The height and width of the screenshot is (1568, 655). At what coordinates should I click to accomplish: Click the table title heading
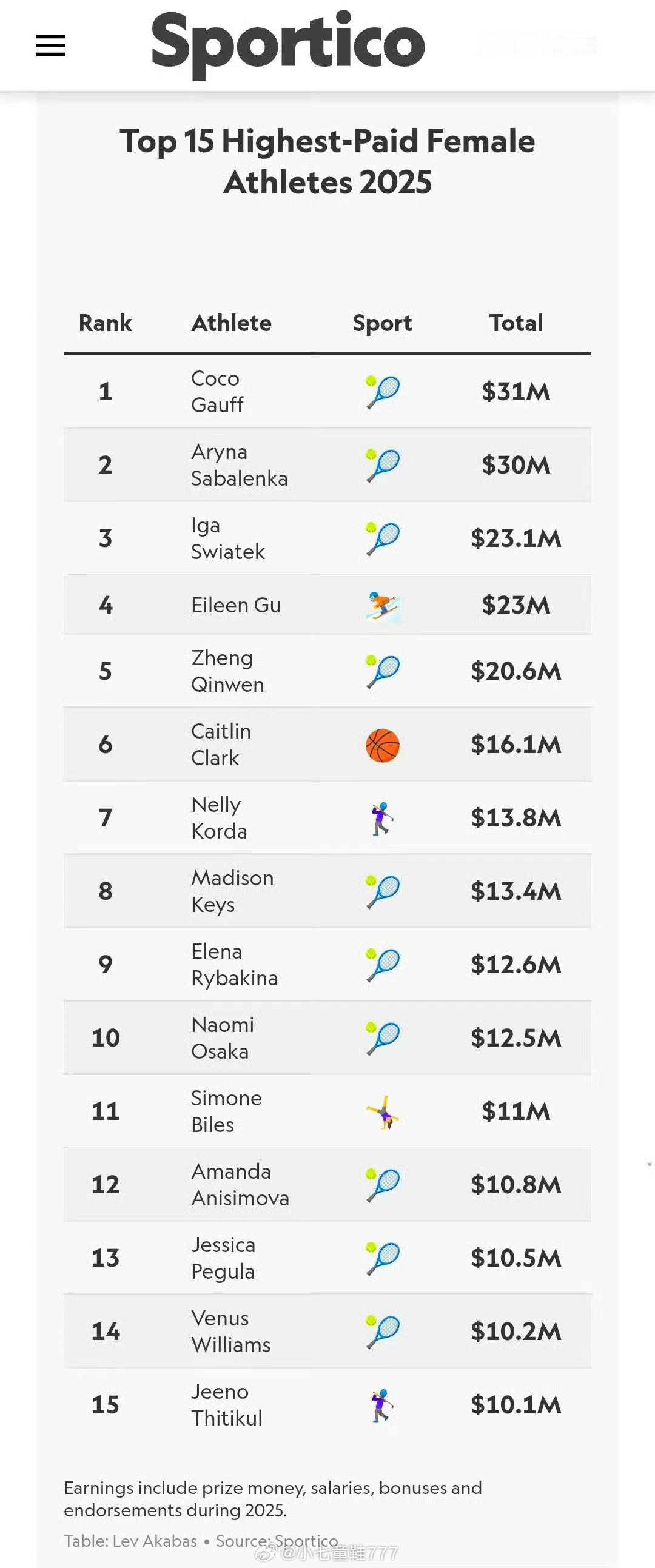[x=327, y=161]
